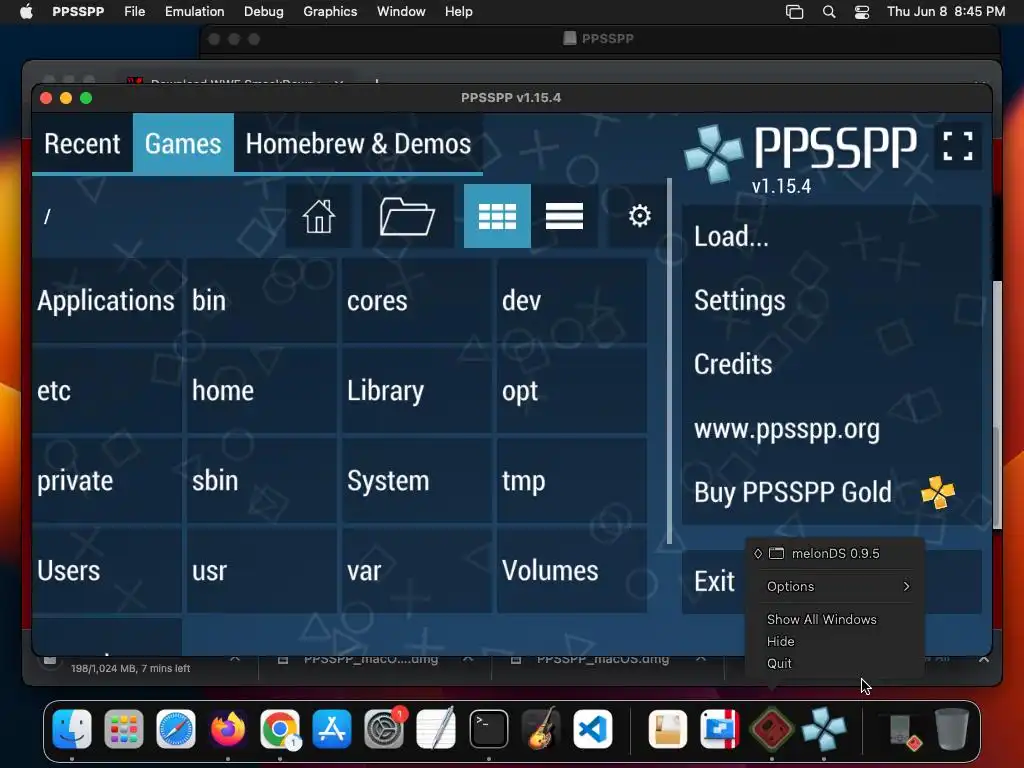Open the tmp folder
This screenshot has width=1024, height=768.
[x=571, y=481]
